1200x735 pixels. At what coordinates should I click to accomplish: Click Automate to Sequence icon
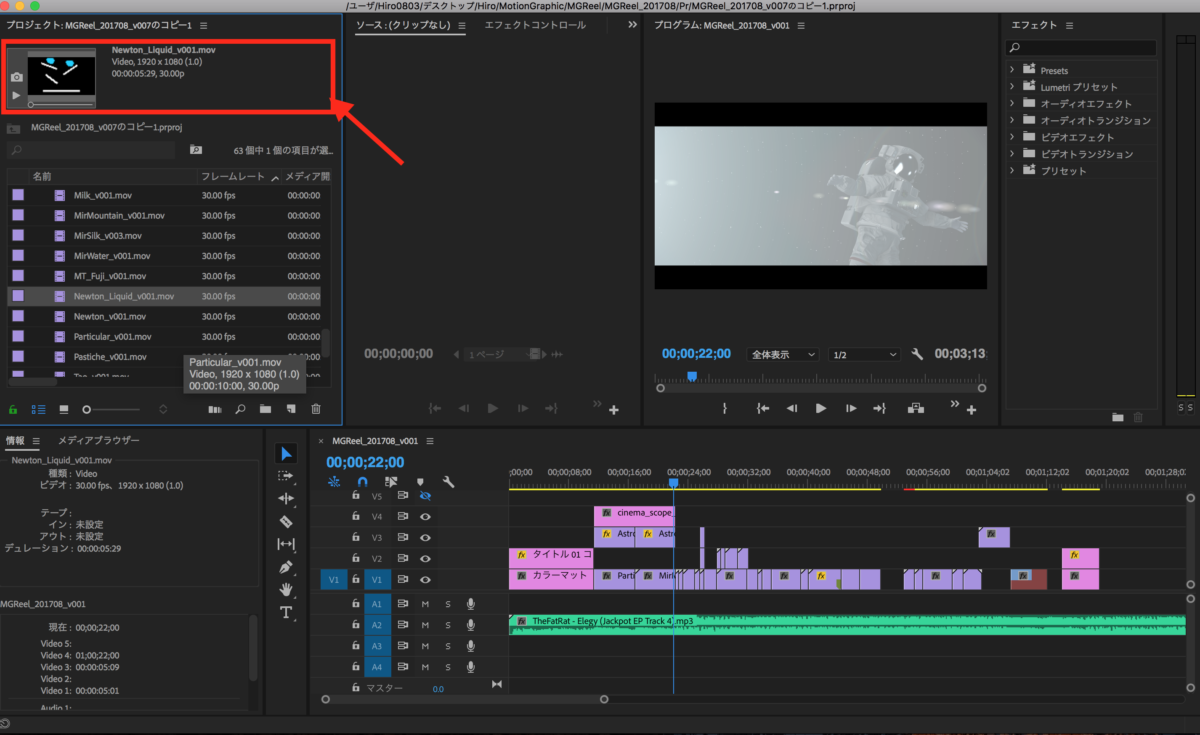(x=214, y=409)
